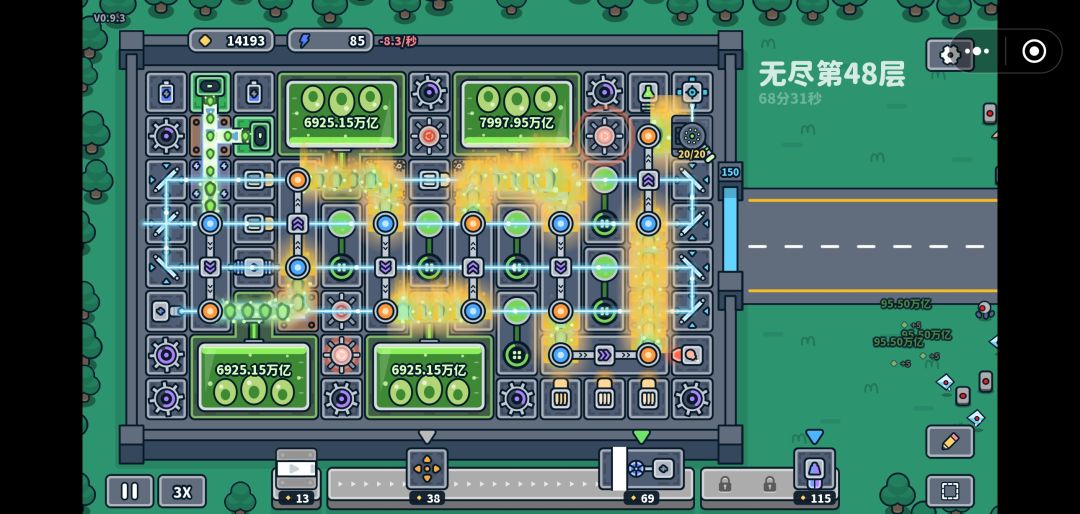The width and height of the screenshot is (1080, 514).
Task: Tap the white handle on the conveyor
Action: click(x=619, y=469)
